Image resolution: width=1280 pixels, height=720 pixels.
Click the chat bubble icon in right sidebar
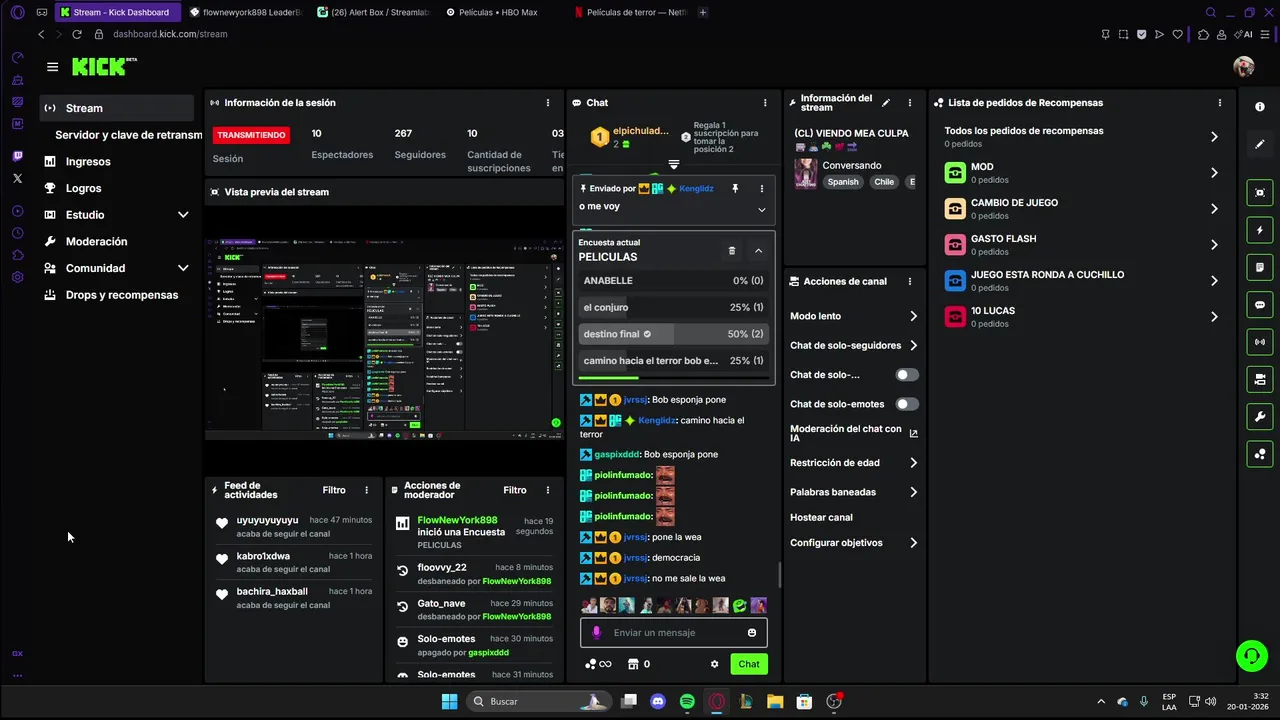[x=1260, y=305]
